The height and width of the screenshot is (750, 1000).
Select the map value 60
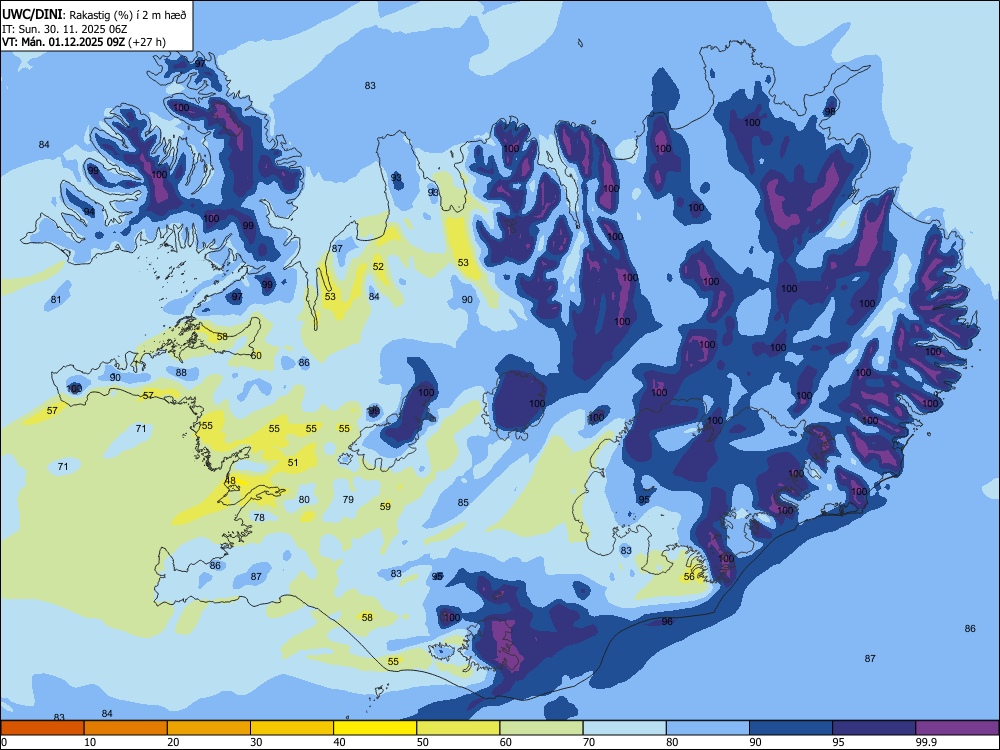[256, 355]
